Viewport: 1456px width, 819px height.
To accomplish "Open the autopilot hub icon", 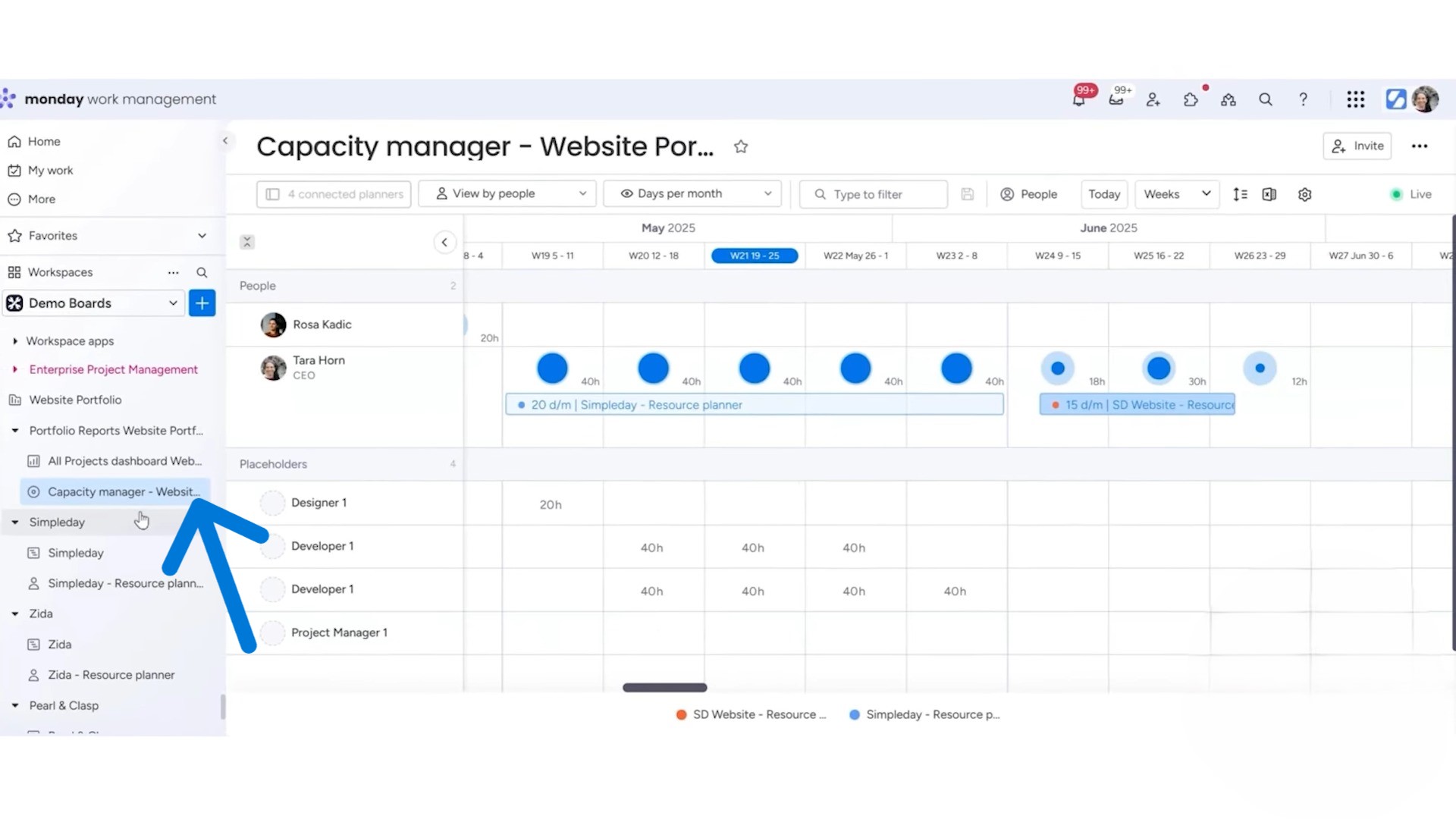I will point(1228,99).
